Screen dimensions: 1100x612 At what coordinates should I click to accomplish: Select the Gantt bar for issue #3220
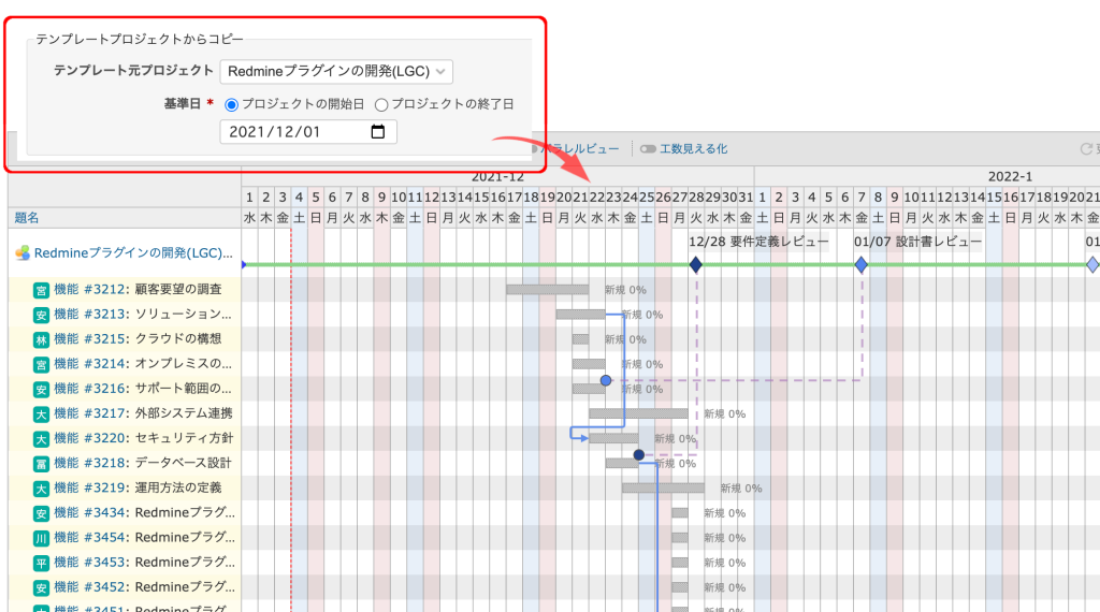tap(613, 438)
